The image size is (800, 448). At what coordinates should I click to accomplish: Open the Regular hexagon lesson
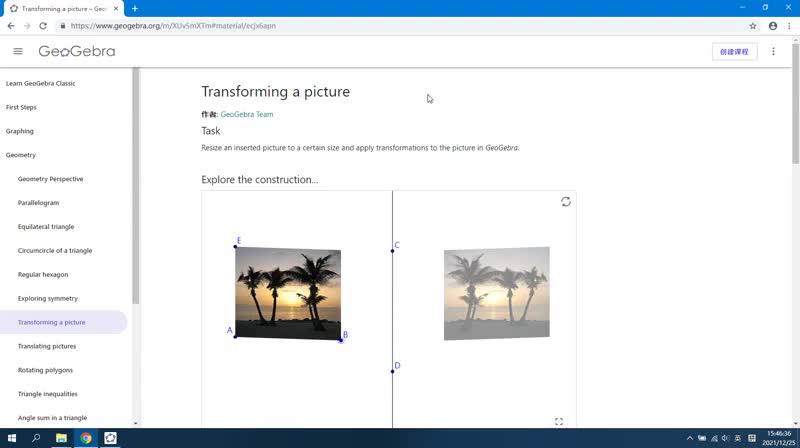click(x=43, y=275)
